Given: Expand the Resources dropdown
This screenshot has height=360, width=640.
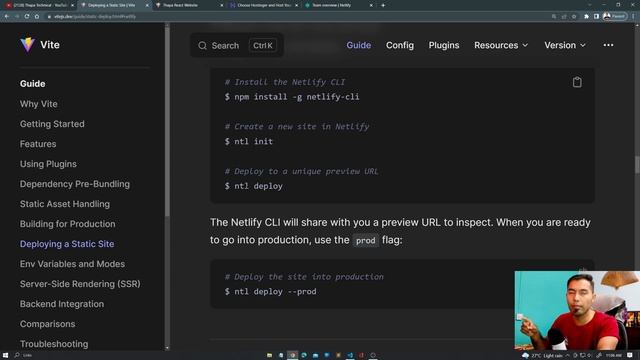Looking at the screenshot, I should point(501,45).
